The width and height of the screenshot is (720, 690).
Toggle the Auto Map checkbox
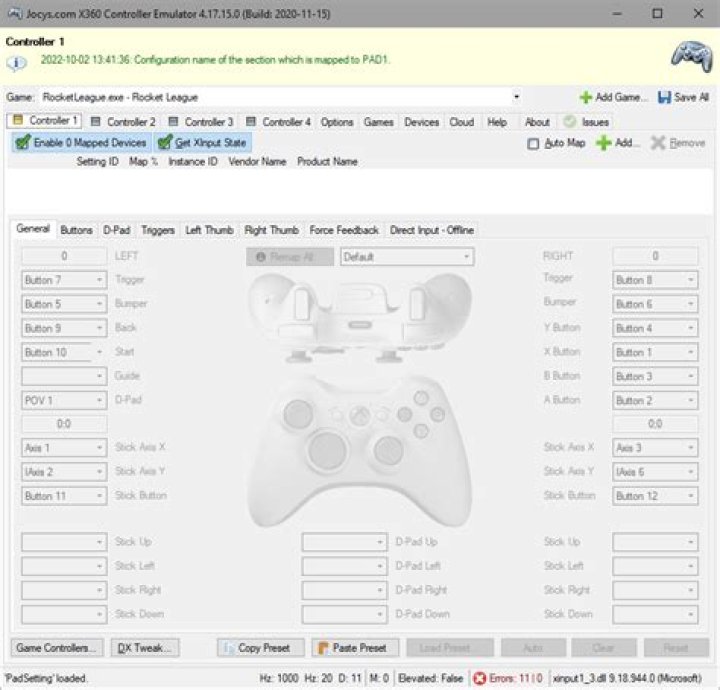pyautogui.click(x=534, y=144)
